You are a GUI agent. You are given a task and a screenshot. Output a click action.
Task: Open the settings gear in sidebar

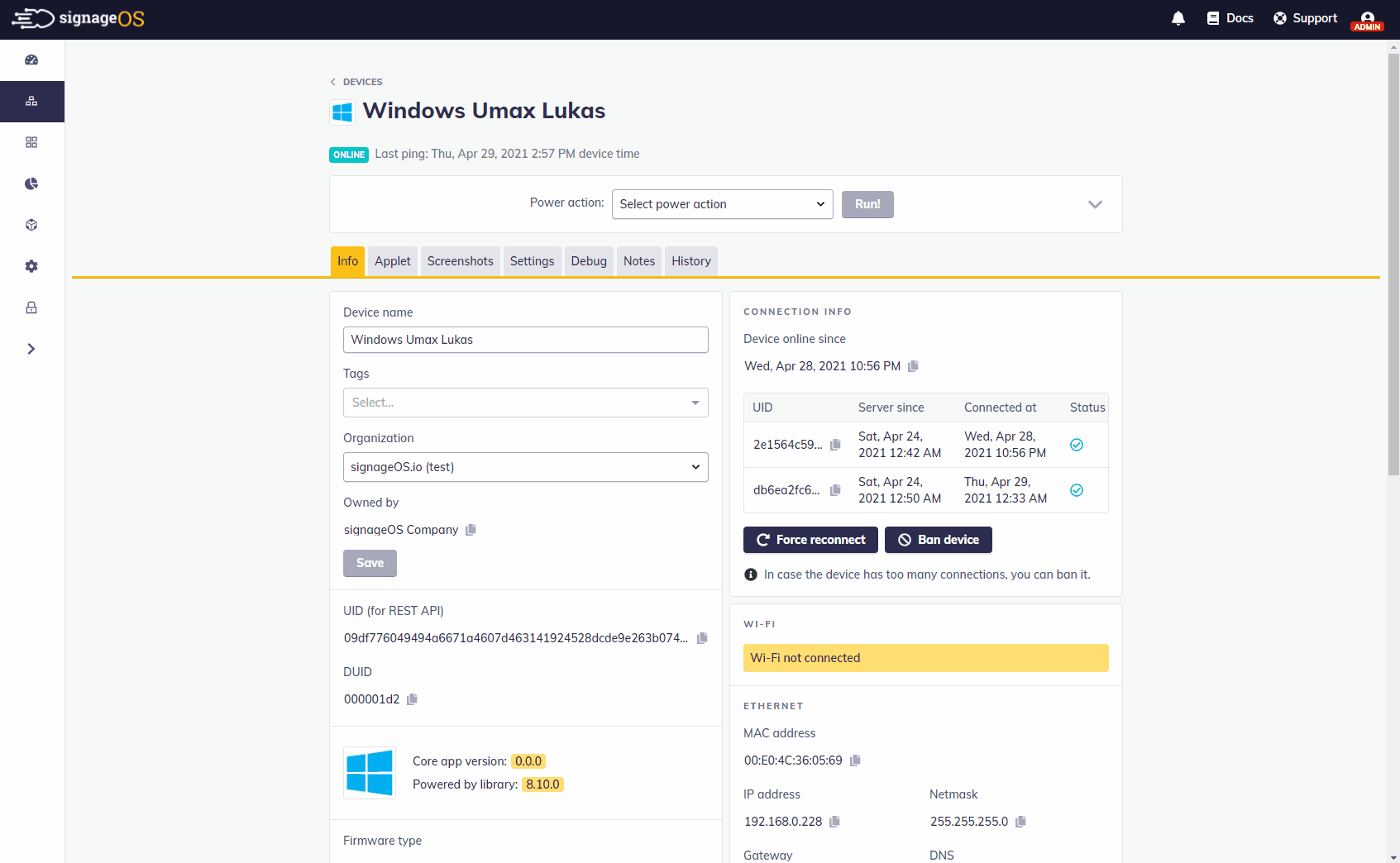pos(31,266)
